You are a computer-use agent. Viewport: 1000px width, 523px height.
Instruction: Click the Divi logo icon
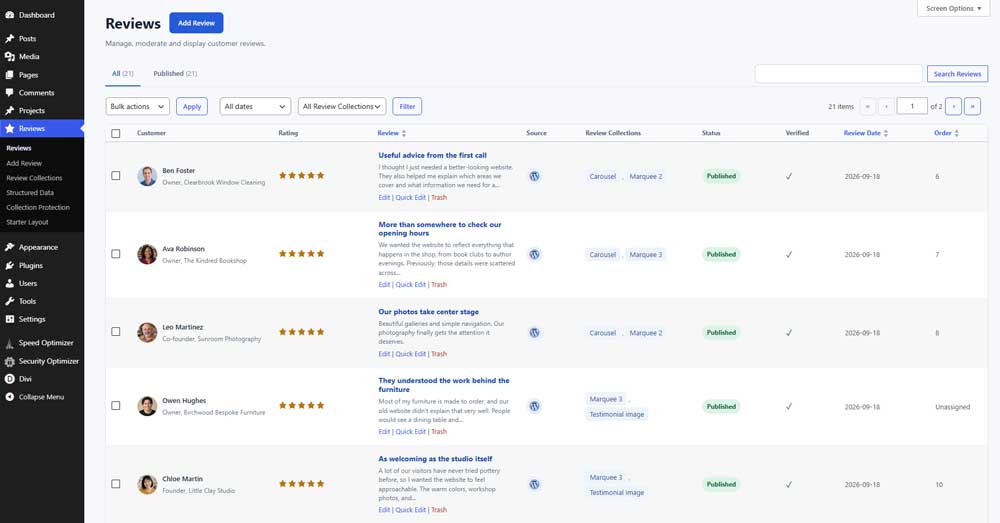[x=10, y=379]
